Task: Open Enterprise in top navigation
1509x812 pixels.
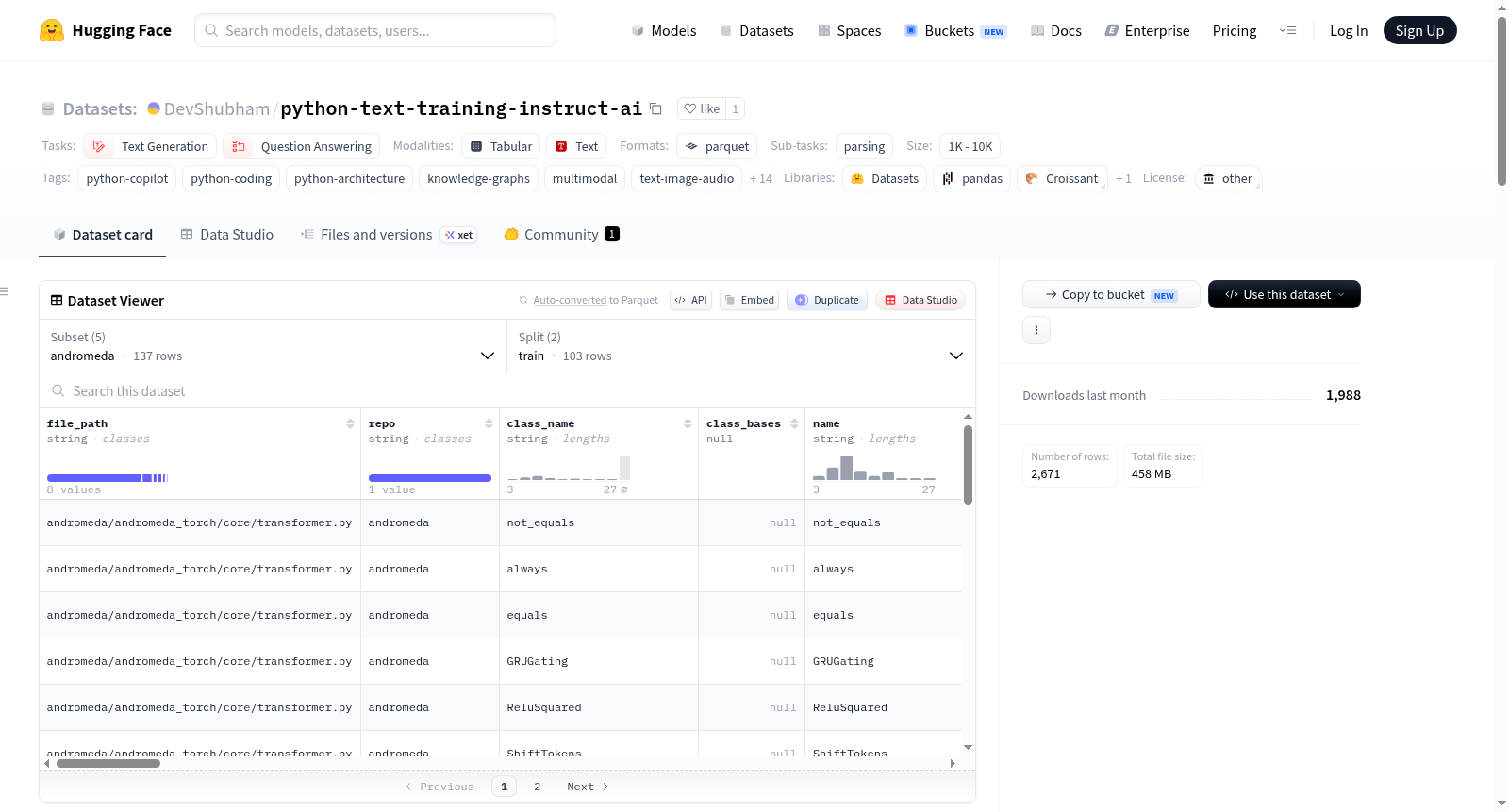Action: pos(1148,30)
